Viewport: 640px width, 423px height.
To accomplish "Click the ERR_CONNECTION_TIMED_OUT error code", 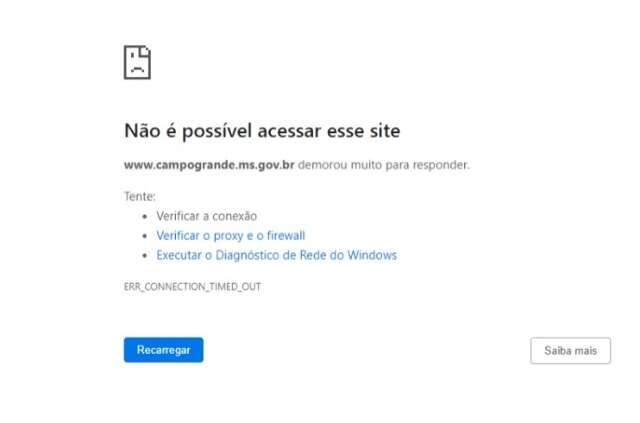I will coord(192,287).
